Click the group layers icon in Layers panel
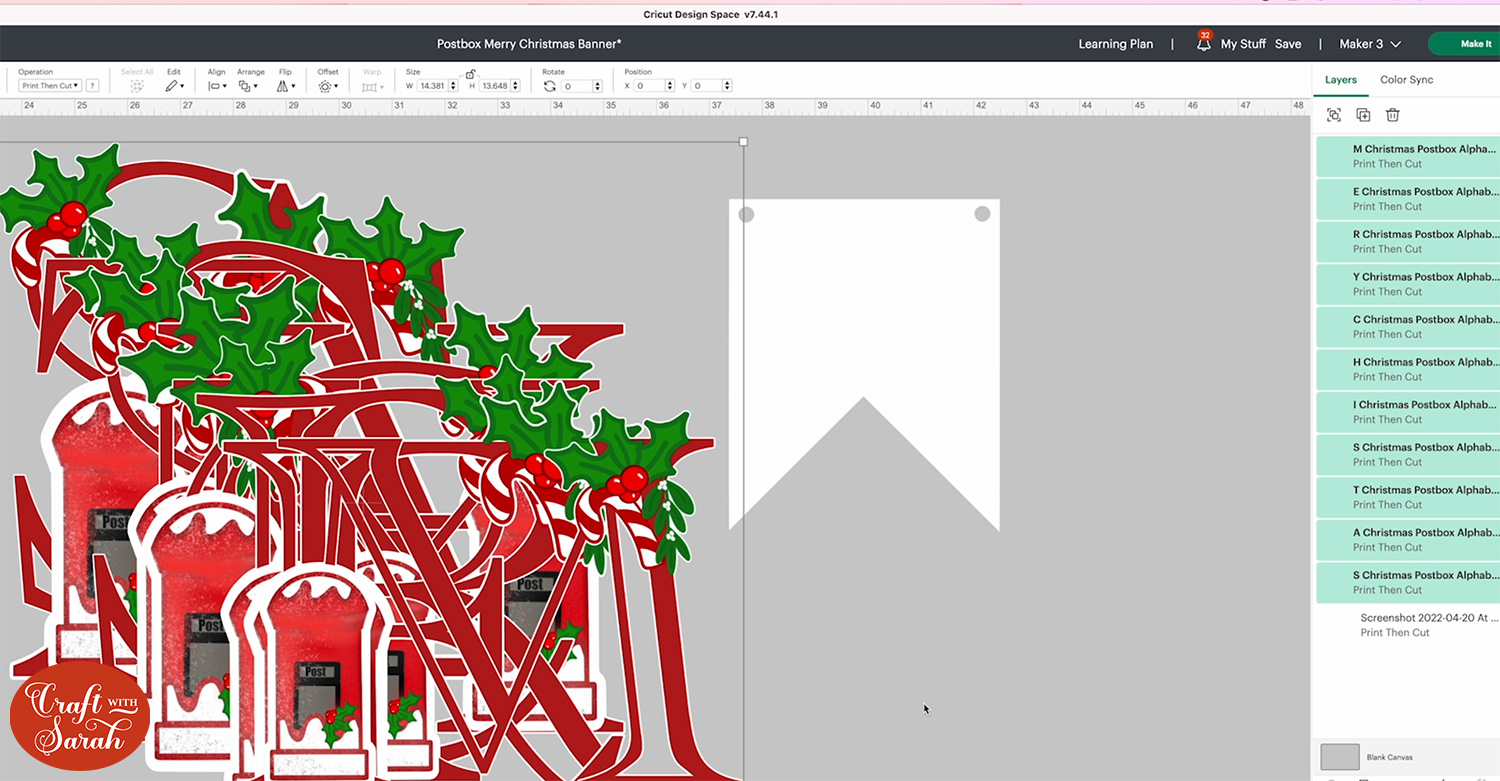The width and height of the screenshot is (1500, 781). [x=1334, y=115]
